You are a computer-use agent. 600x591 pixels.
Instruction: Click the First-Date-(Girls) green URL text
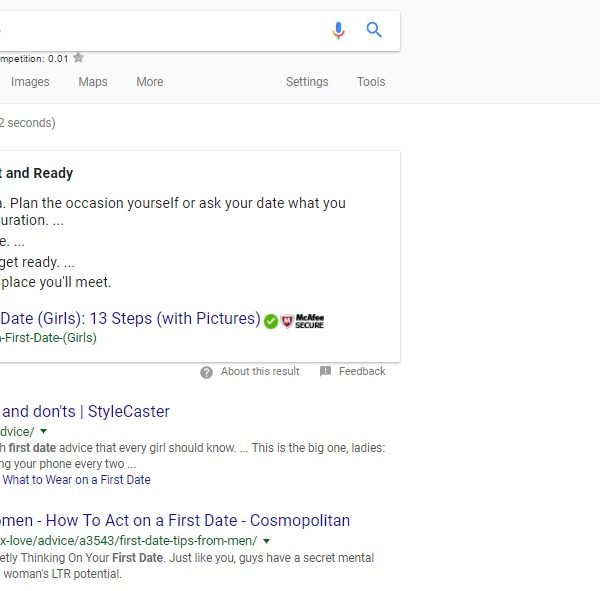[x=48, y=338]
